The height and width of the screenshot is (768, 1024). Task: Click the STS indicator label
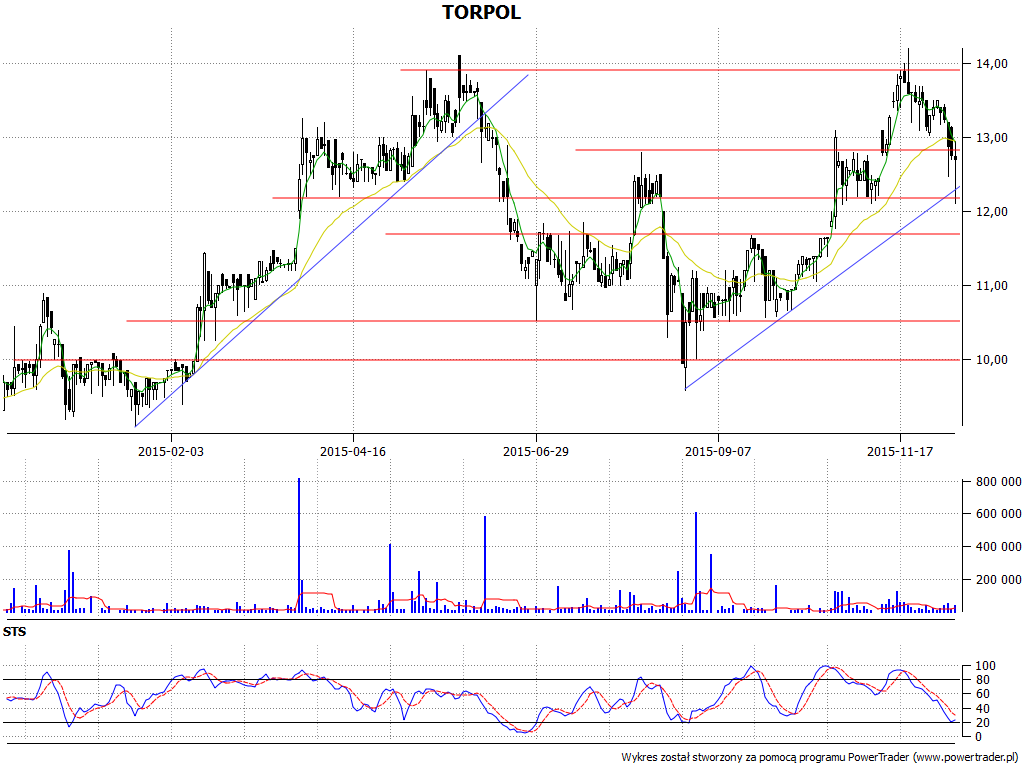(x=14, y=632)
